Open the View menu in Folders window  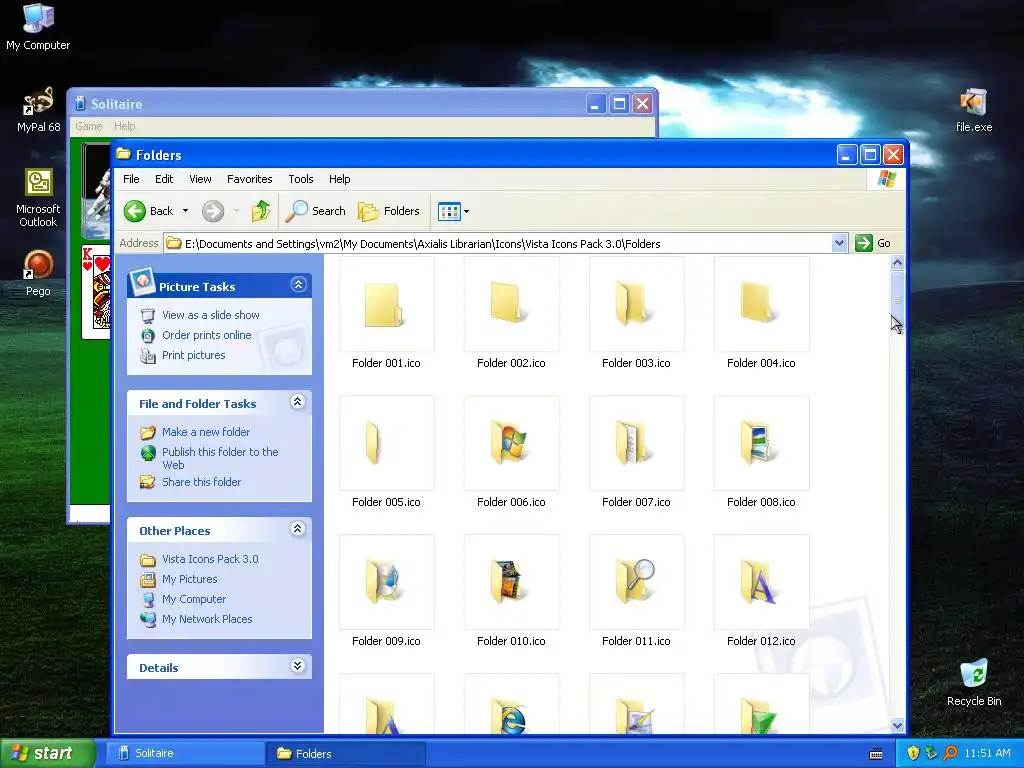click(x=200, y=179)
